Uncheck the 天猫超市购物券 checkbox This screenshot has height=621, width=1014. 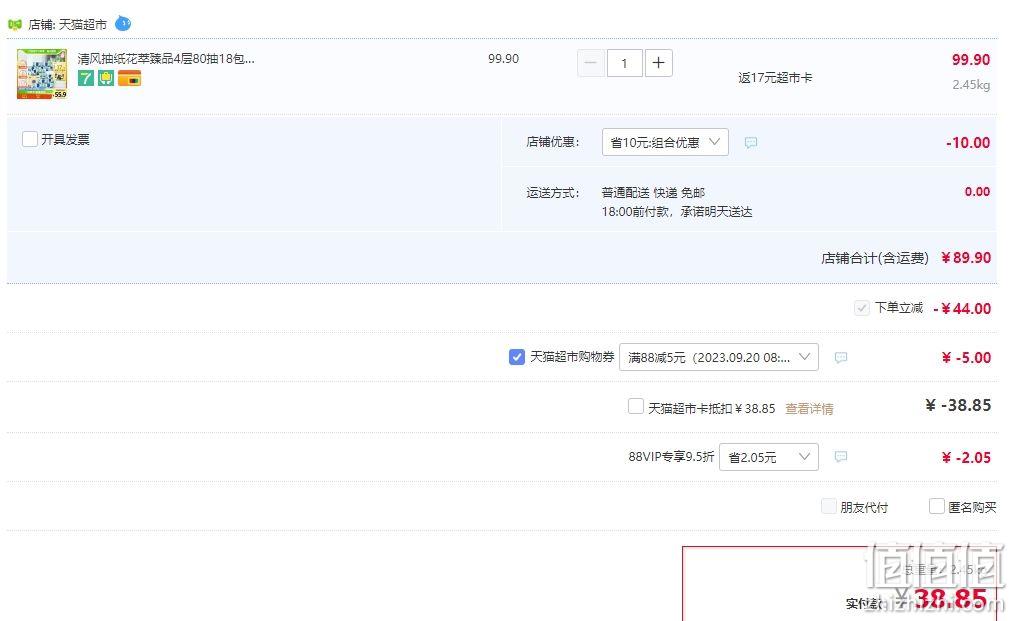point(517,356)
